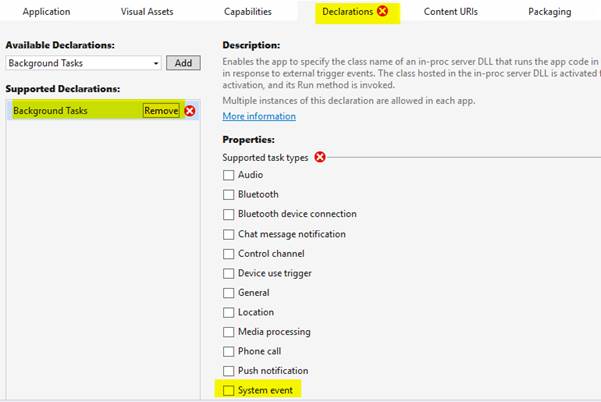Screen dimensions: 601x402
Task: Open the More information link
Action: [x=259, y=116]
